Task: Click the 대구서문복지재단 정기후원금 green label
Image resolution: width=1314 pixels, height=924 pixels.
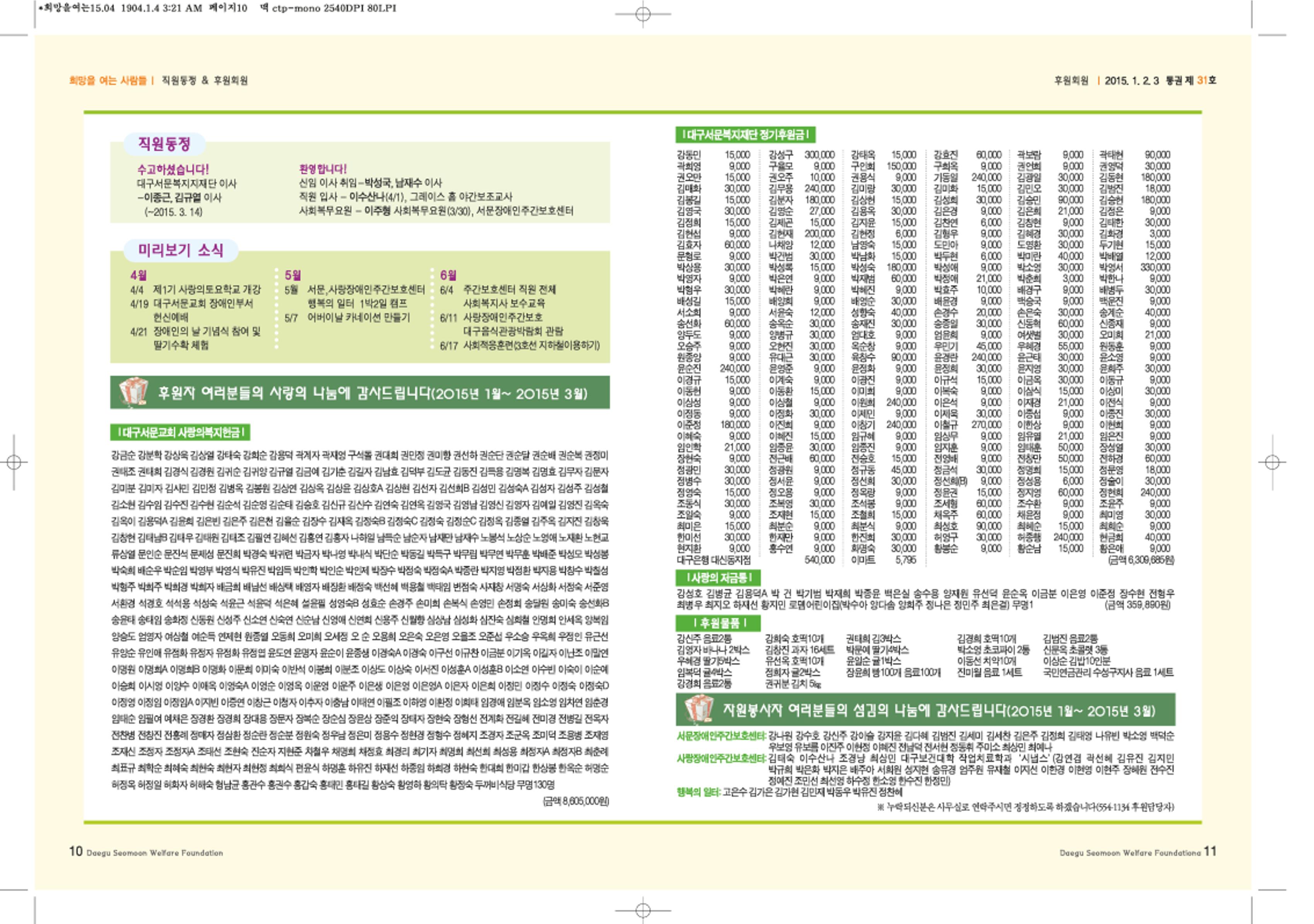Action: click(745, 134)
